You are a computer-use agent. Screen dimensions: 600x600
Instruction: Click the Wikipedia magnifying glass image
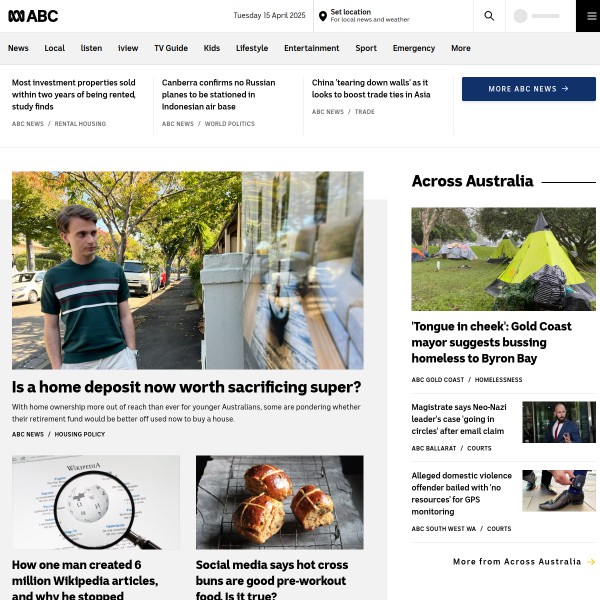pyautogui.click(x=96, y=502)
